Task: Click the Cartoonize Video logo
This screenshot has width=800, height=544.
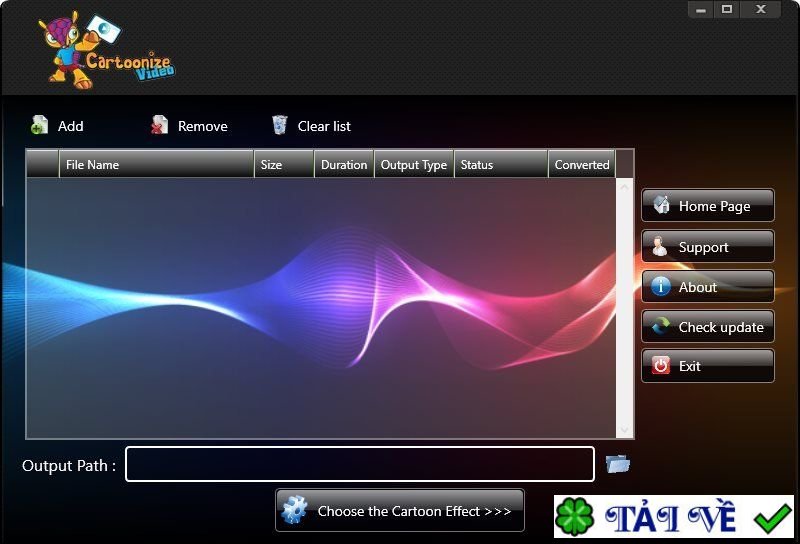Action: coord(107,50)
